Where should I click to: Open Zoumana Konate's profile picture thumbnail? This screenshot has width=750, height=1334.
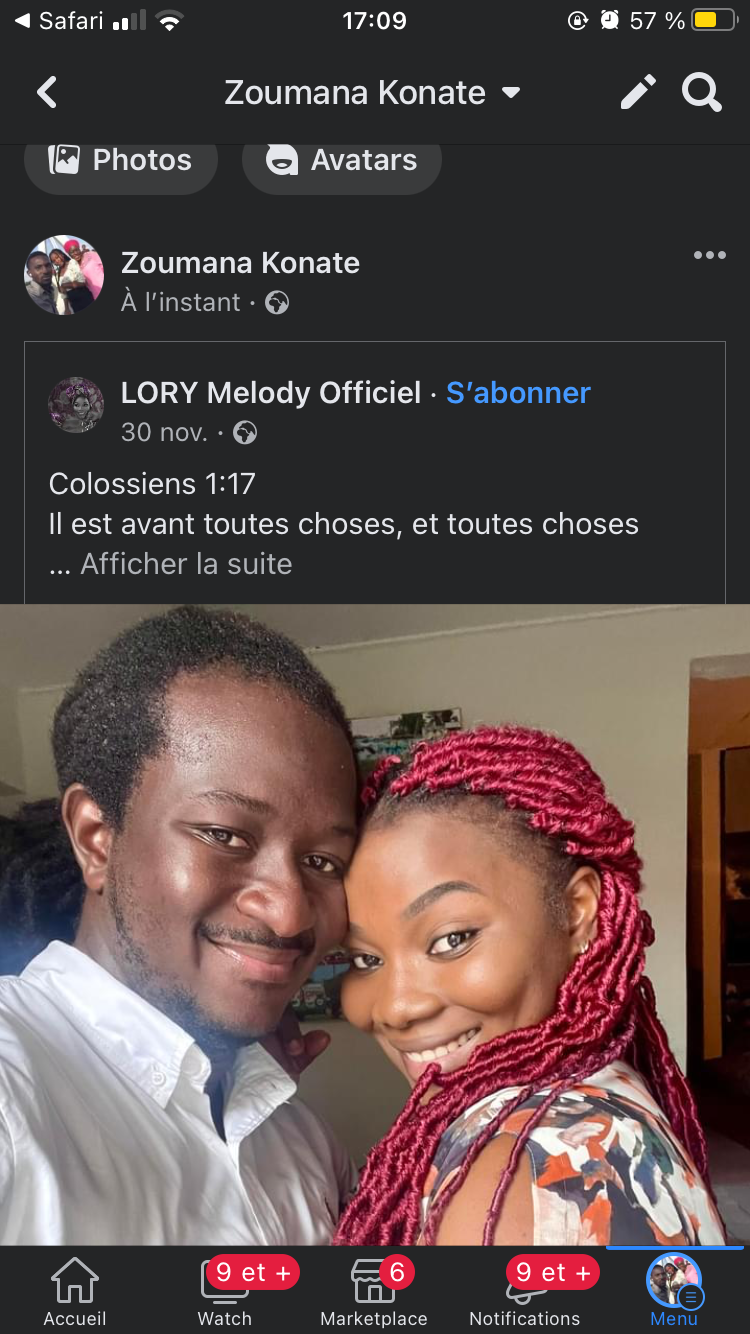coord(64,275)
